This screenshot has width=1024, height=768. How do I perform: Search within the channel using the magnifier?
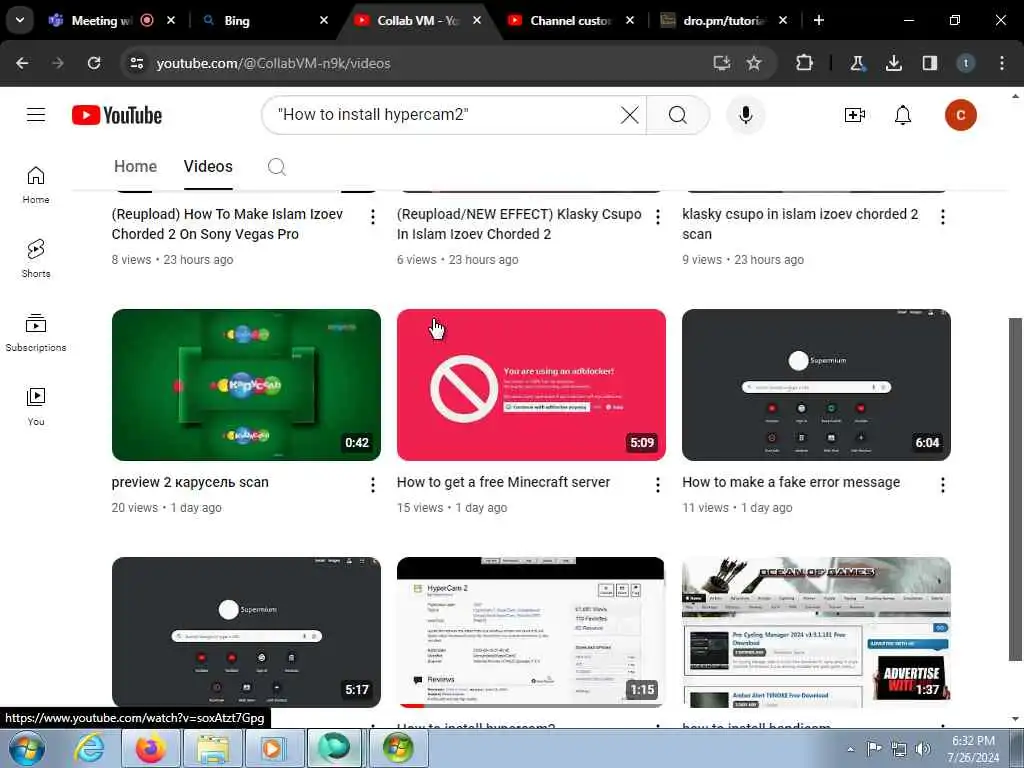pyautogui.click(x=277, y=167)
